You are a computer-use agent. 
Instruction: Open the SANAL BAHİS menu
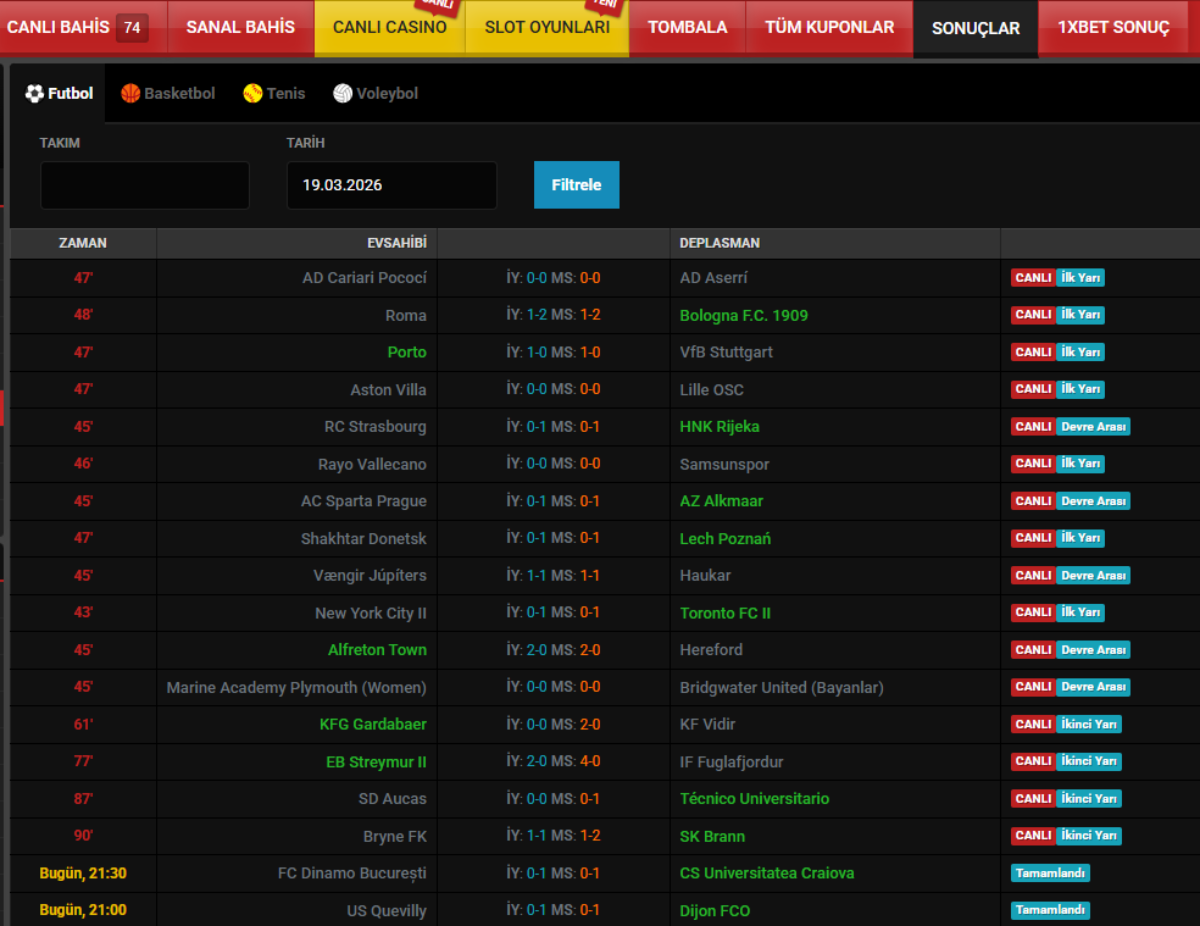[x=241, y=28]
